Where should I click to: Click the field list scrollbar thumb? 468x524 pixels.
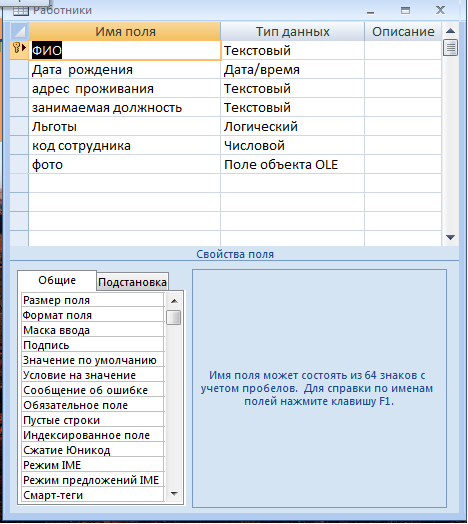click(x=450, y=47)
